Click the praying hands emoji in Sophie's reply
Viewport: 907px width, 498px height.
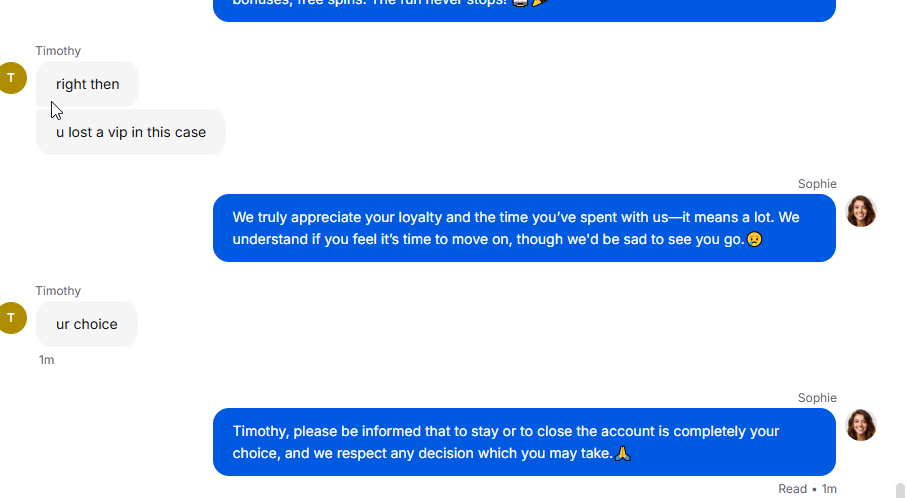pos(622,453)
